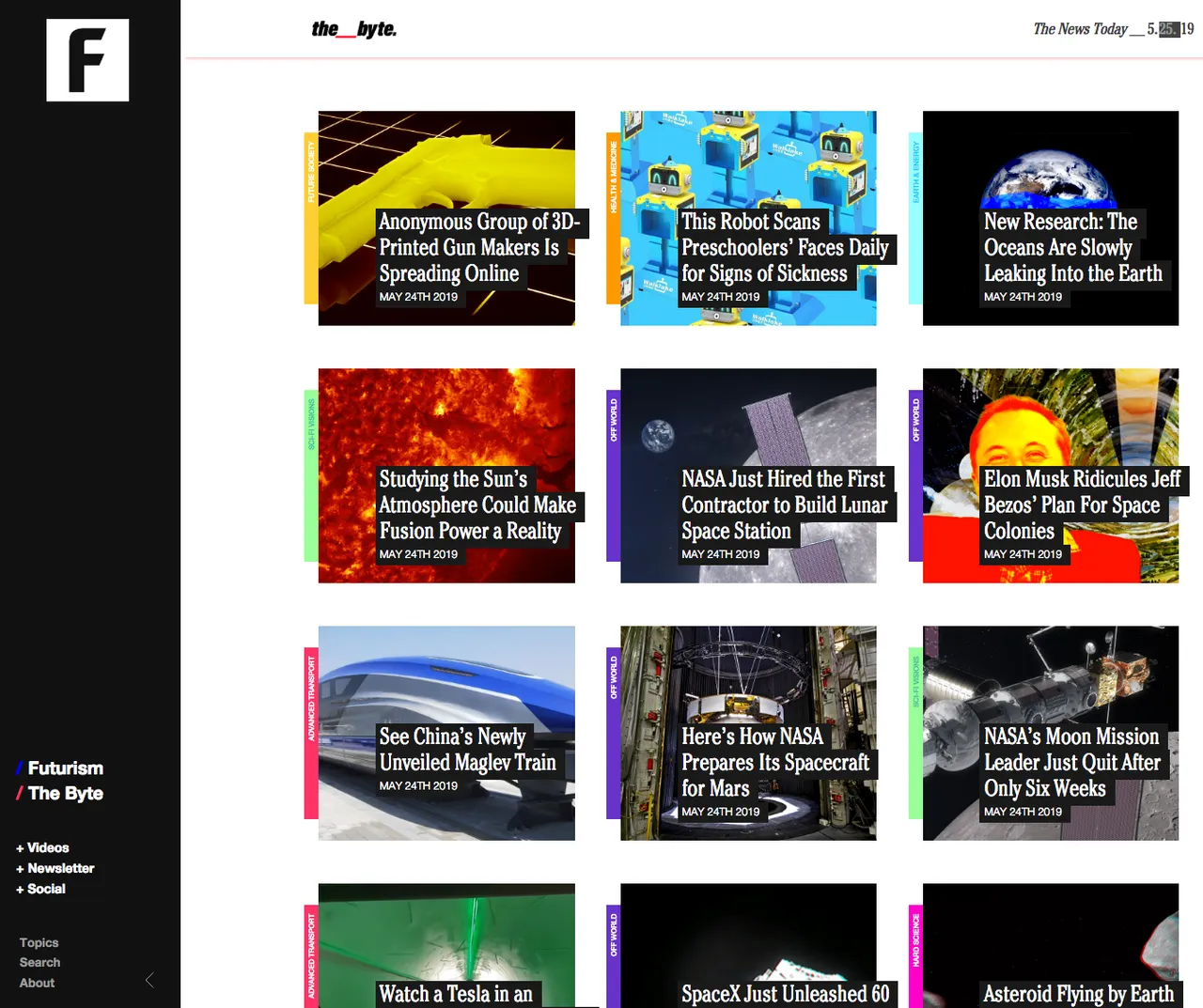Click the cyan Earth & Energy category tag
Screen dimensions: 1203x1008
(x=915, y=218)
